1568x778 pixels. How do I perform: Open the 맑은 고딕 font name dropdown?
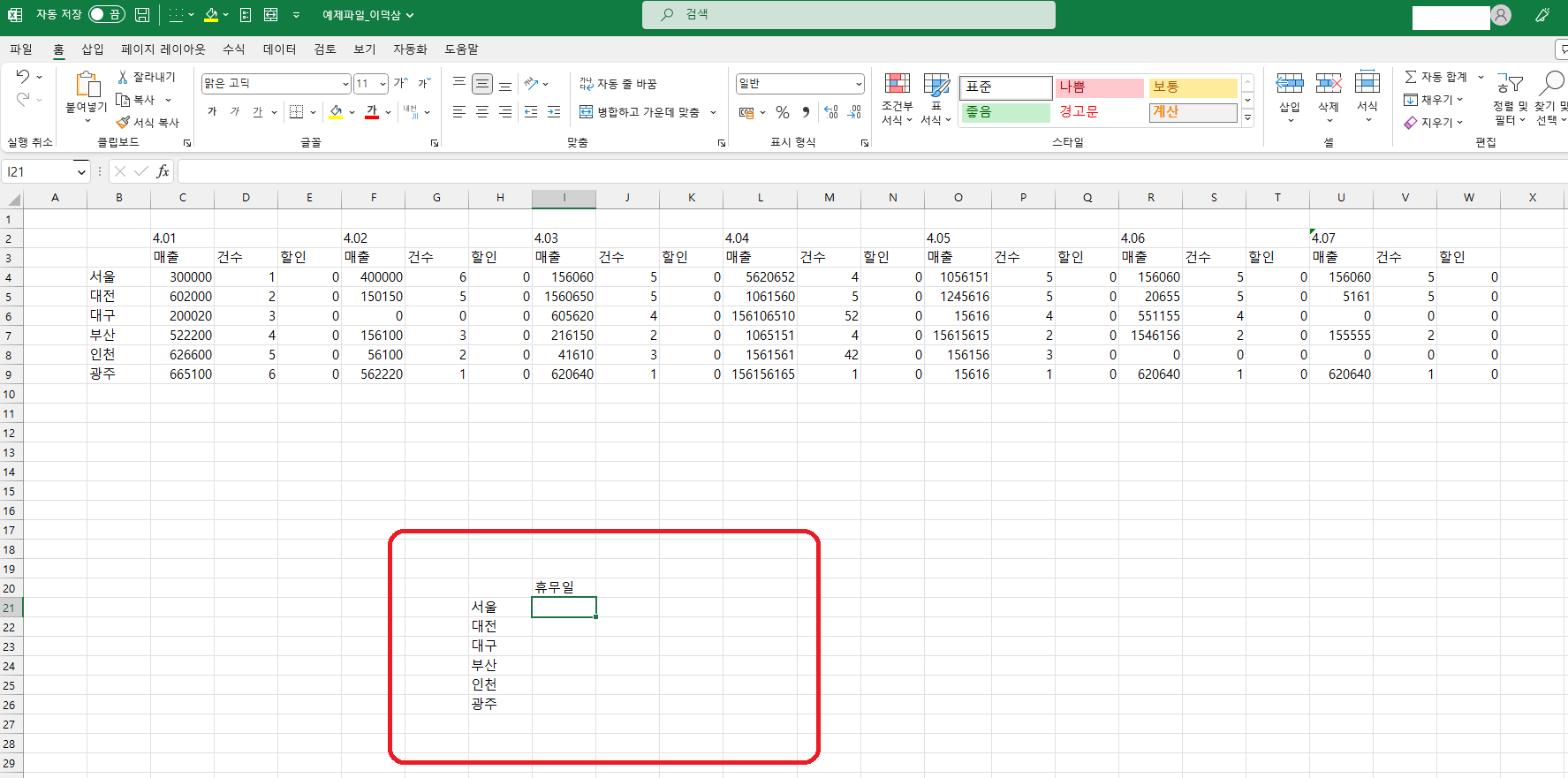click(345, 83)
